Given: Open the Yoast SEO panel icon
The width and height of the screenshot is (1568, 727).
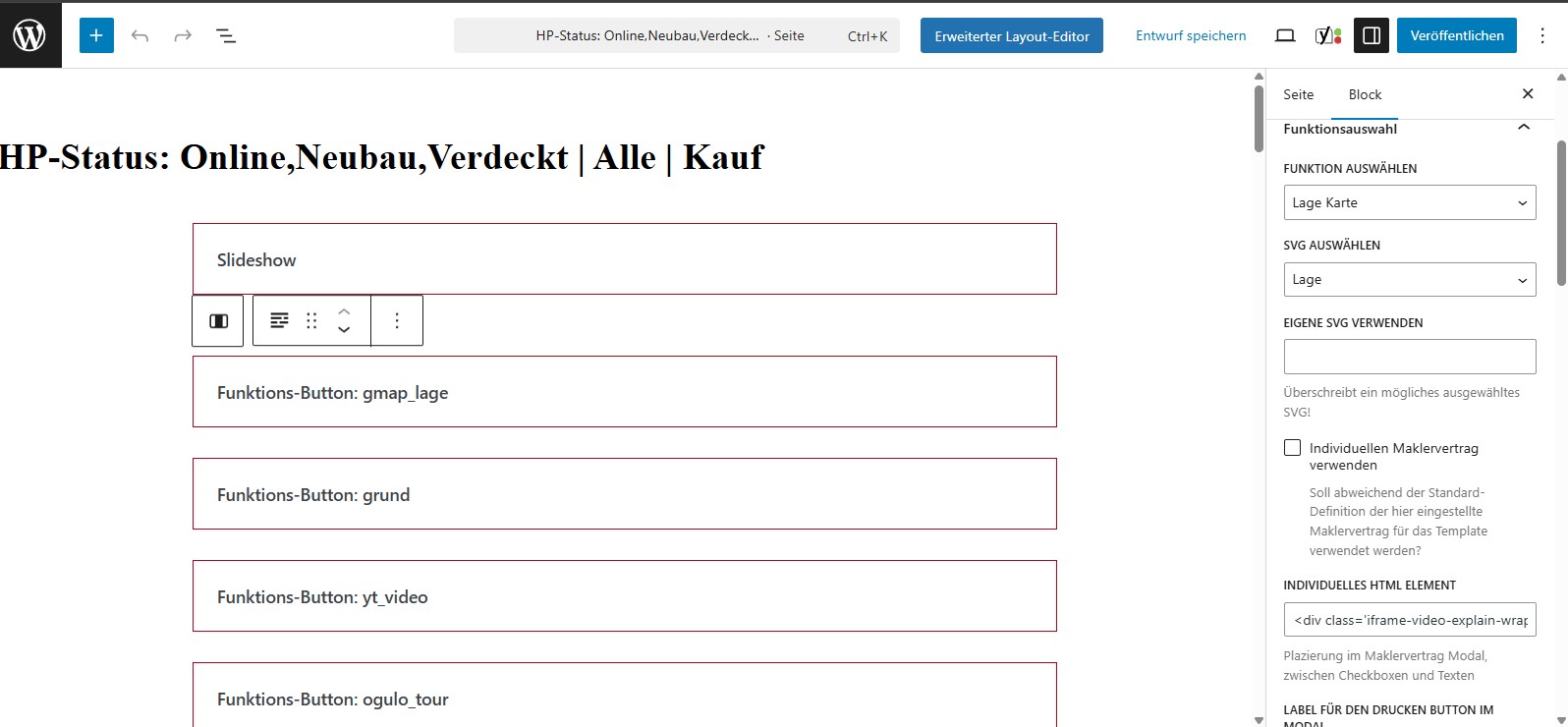Looking at the screenshot, I should click(x=1328, y=35).
